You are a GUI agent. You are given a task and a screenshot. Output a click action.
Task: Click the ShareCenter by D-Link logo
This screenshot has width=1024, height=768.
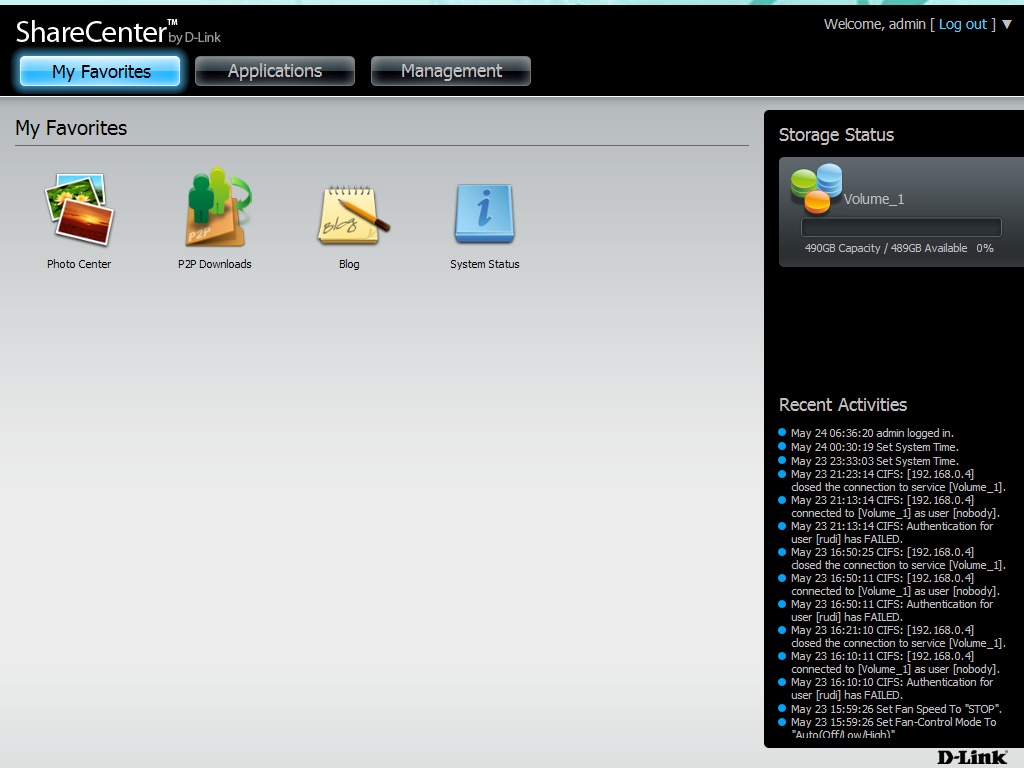[118, 32]
